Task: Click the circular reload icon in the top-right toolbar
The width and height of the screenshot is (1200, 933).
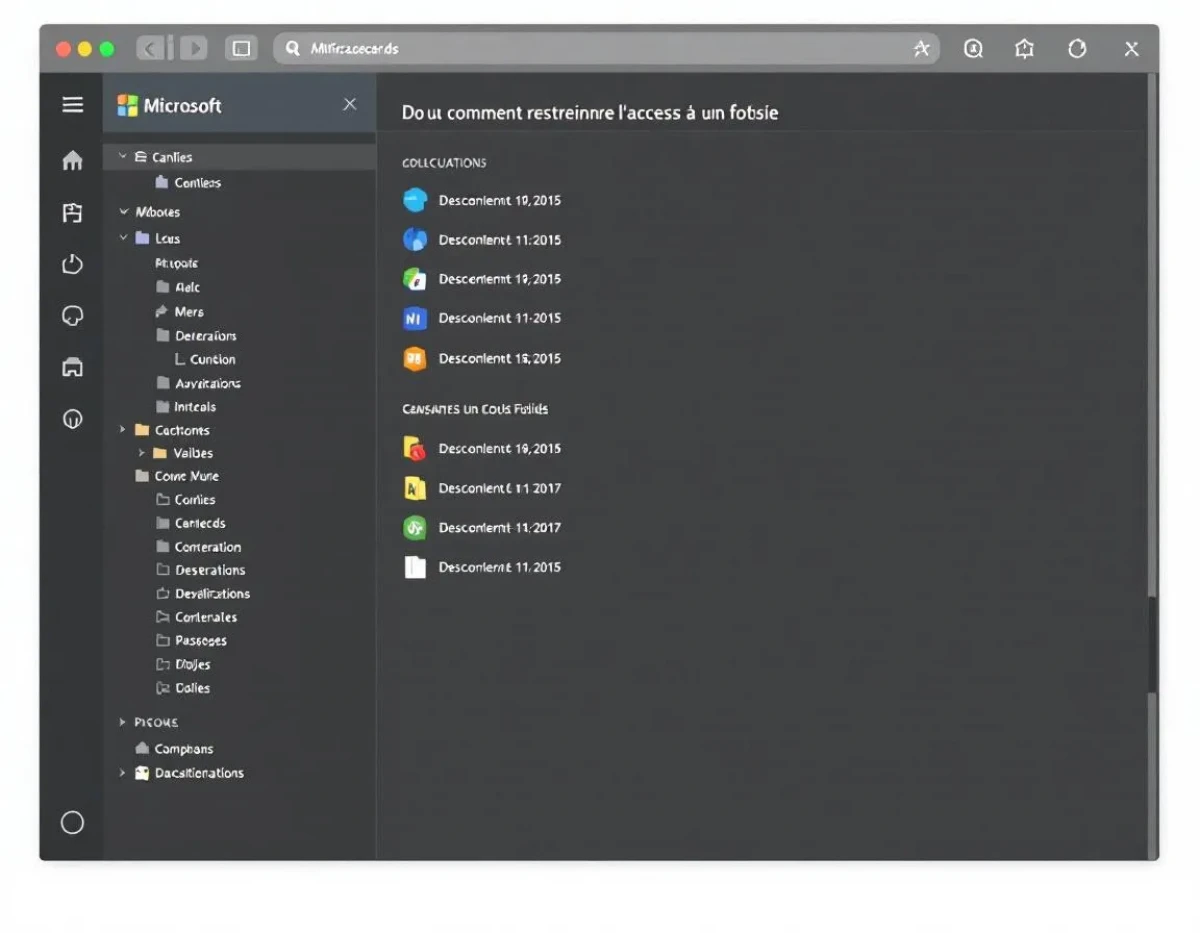Action: (1077, 48)
